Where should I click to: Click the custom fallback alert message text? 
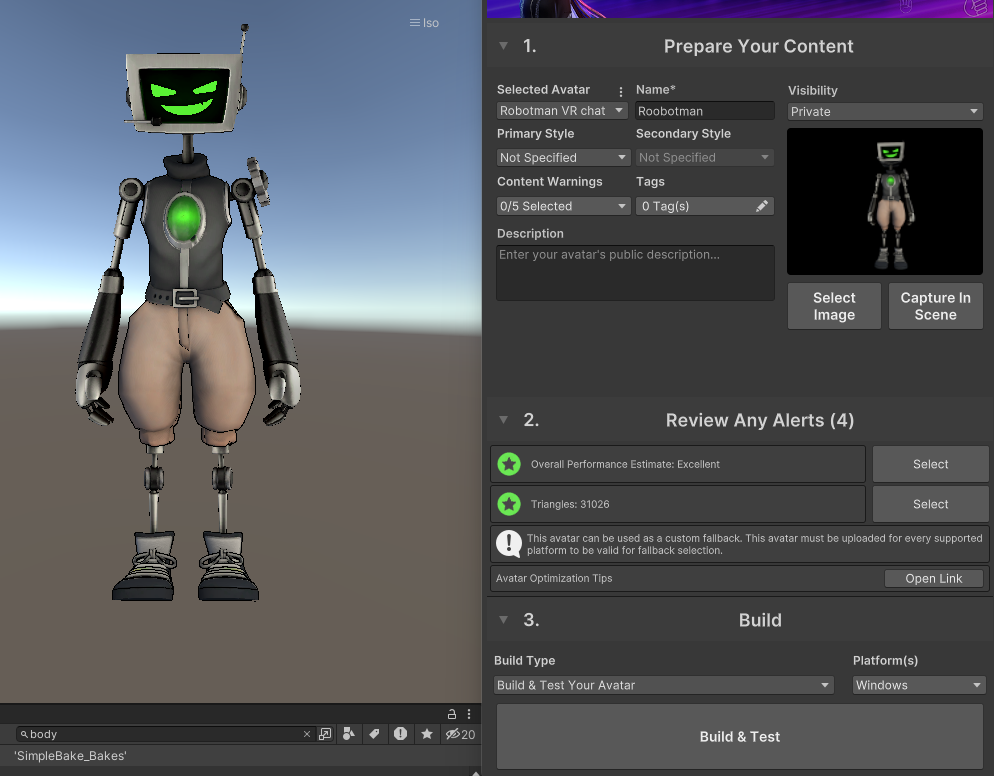tap(754, 544)
